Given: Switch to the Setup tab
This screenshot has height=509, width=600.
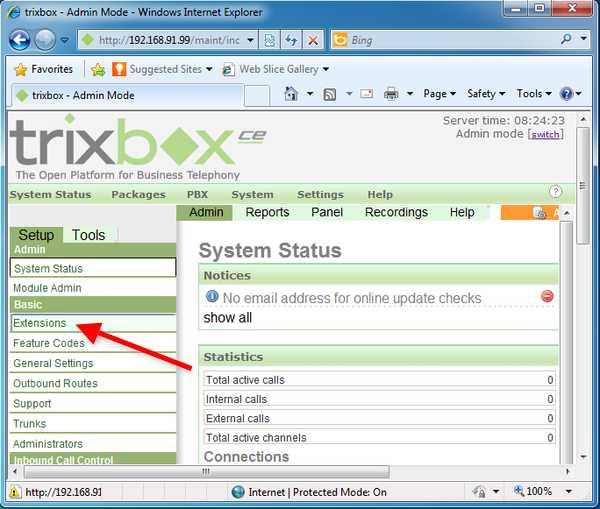Looking at the screenshot, I should 36,235.
